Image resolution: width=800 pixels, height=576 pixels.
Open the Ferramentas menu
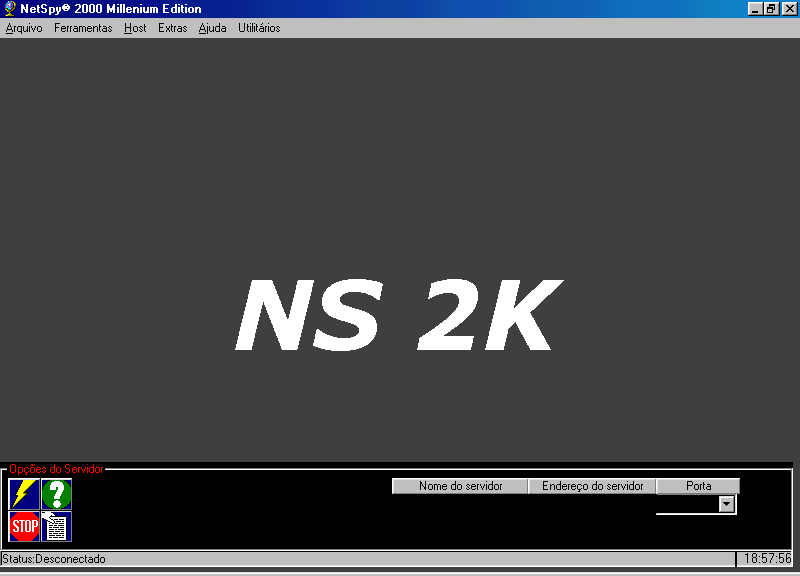click(x=83, y=28)
